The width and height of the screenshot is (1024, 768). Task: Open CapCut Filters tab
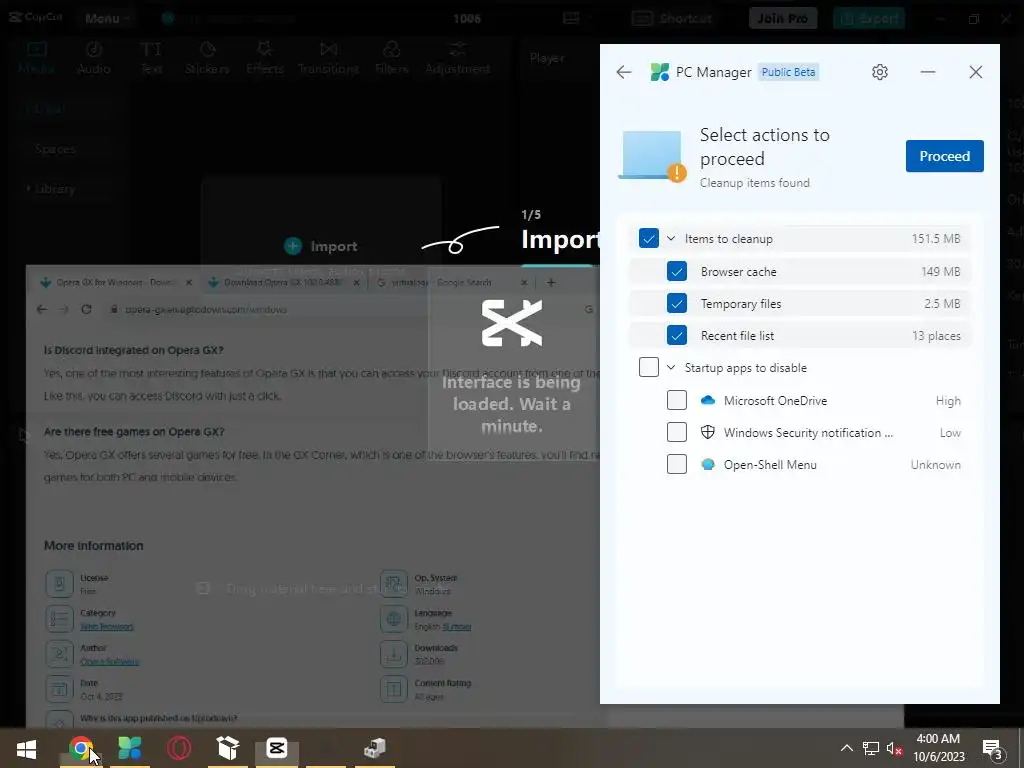click(391, 58)
